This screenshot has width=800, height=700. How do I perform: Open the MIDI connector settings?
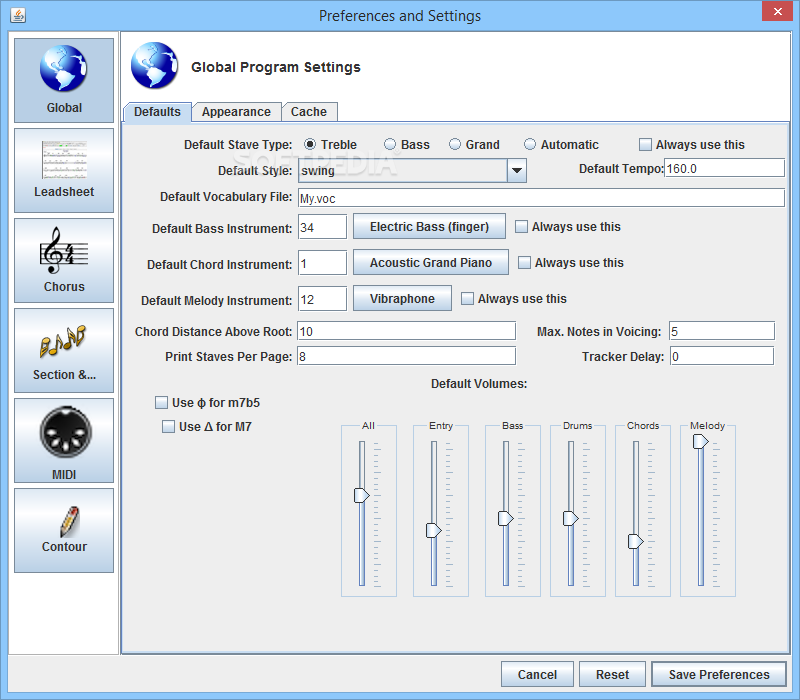(x=64, y=441)
